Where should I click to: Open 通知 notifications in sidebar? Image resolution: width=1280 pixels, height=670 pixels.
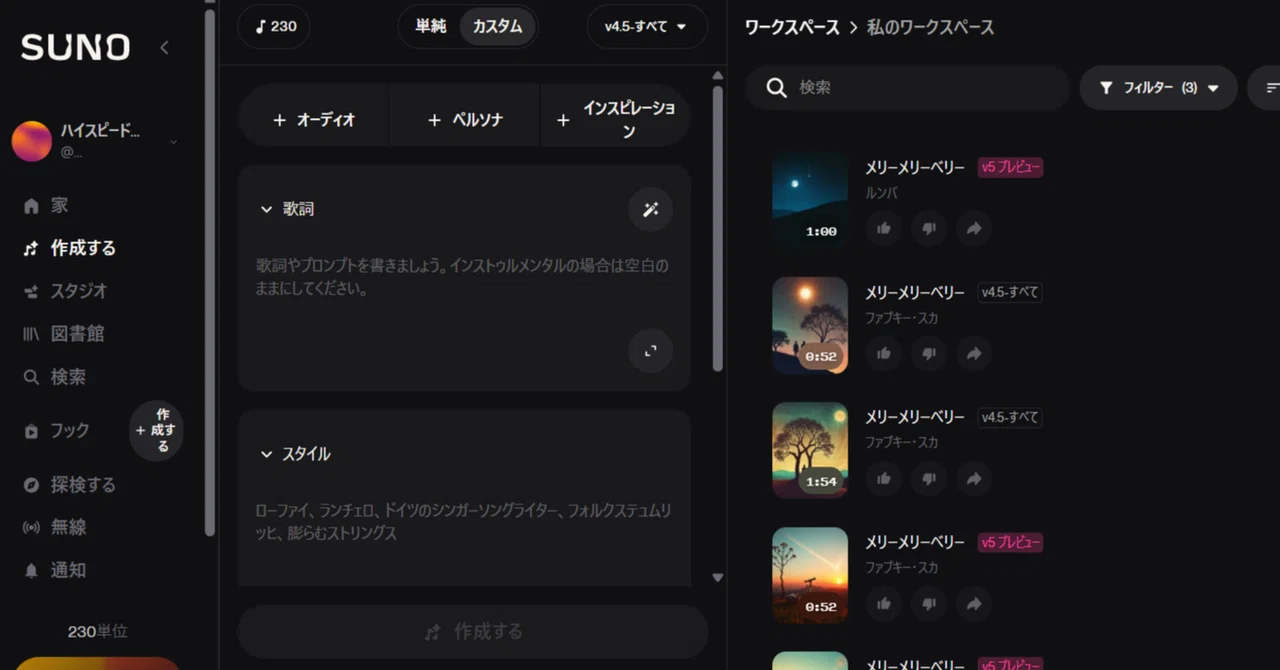click(x=54, y=570)
